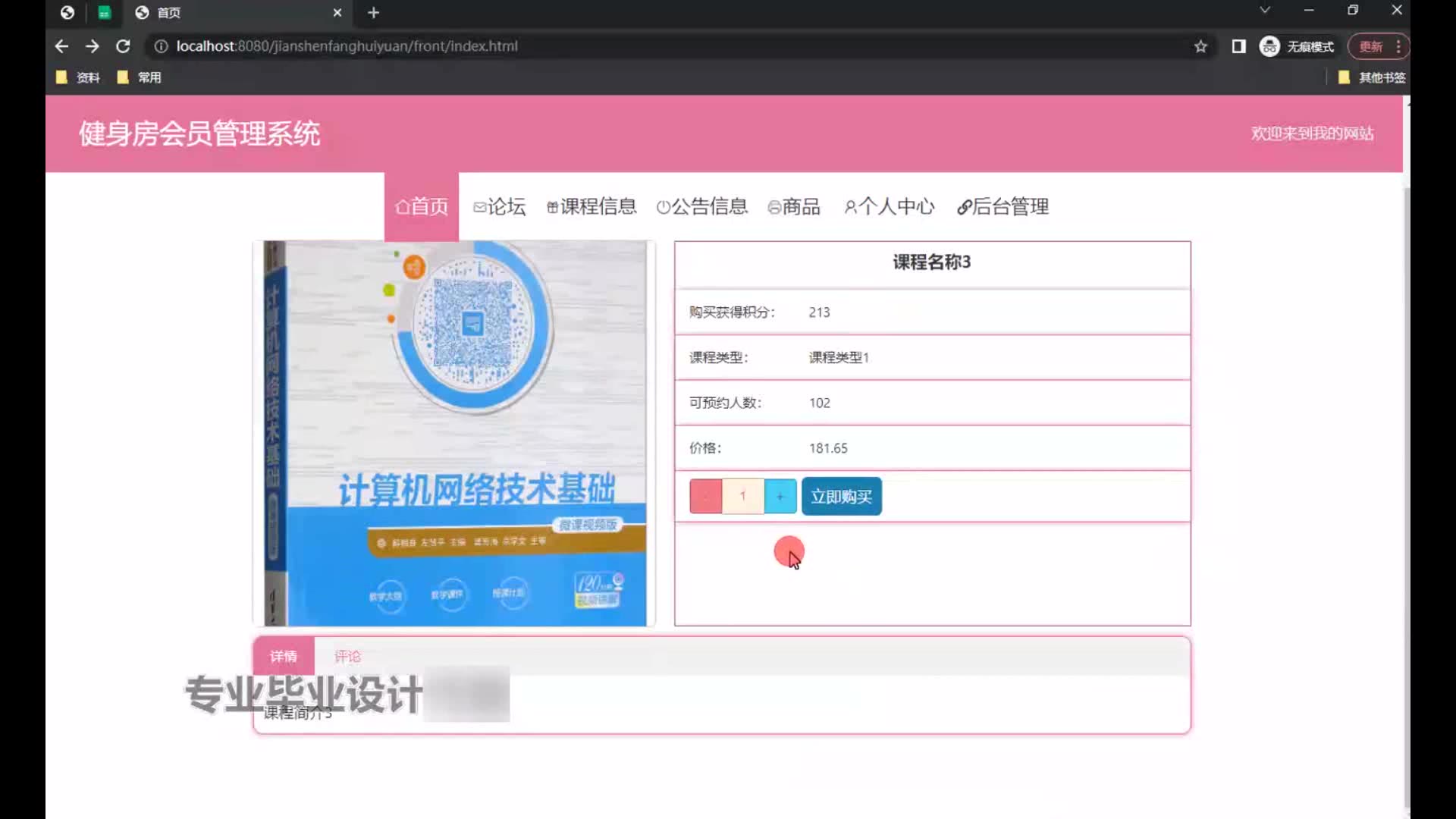The height and width of the screenshot is (819, 1456).
Task: Click the 立即购买 buy button
Action: [842, 496]
